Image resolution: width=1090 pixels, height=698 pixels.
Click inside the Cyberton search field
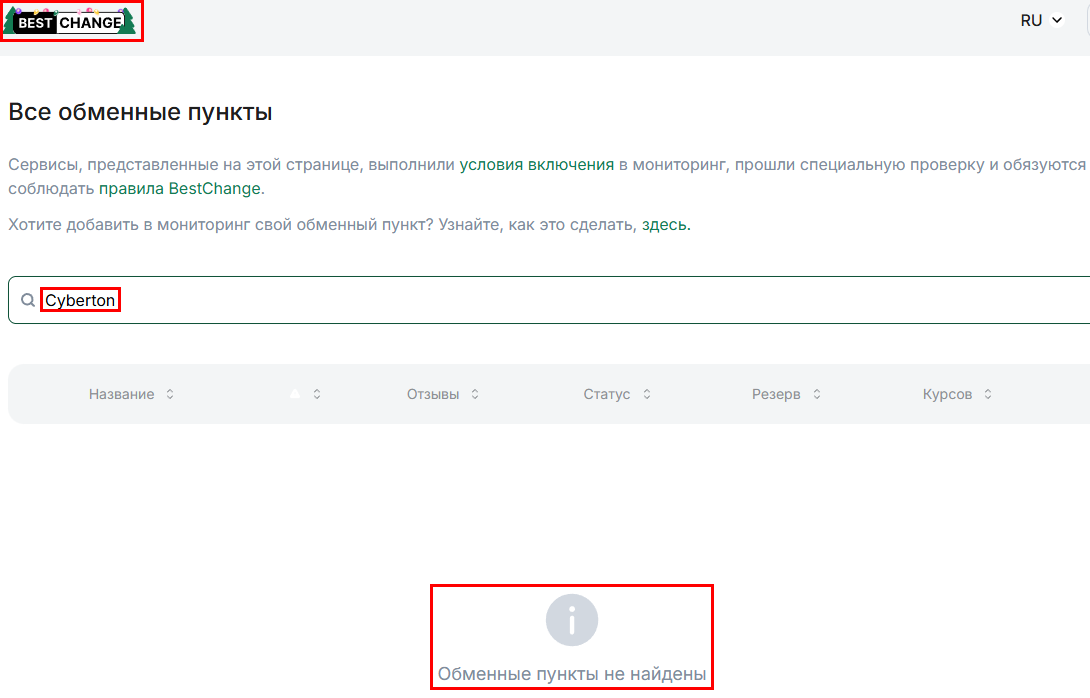(80, 300)
